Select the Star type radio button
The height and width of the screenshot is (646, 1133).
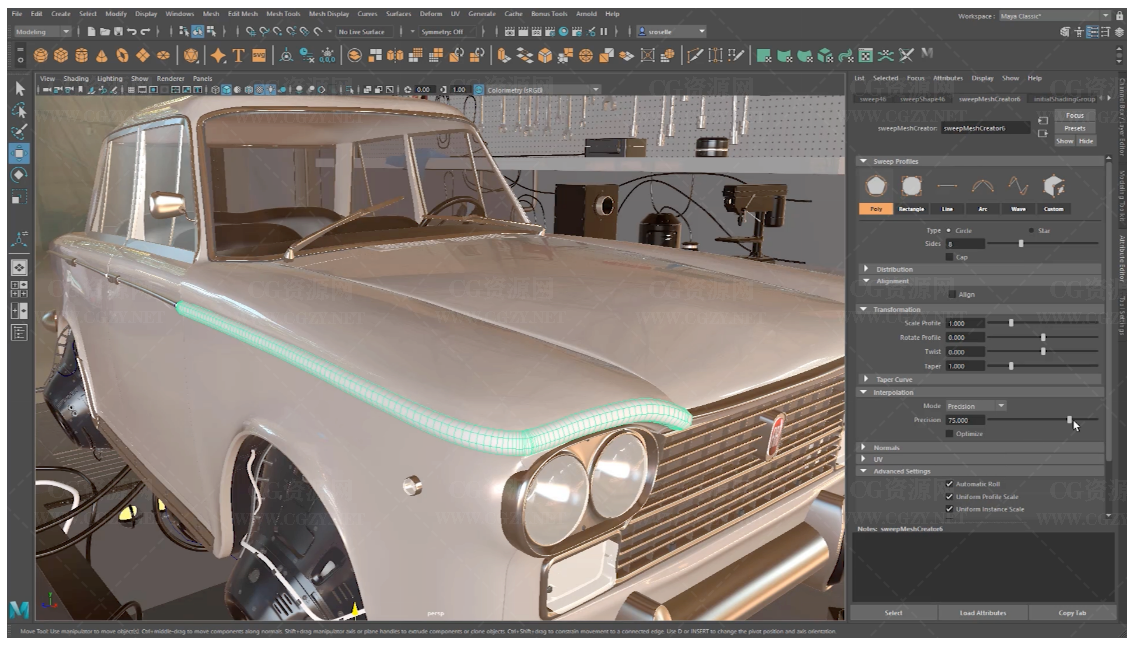(x=1032, y=231)
